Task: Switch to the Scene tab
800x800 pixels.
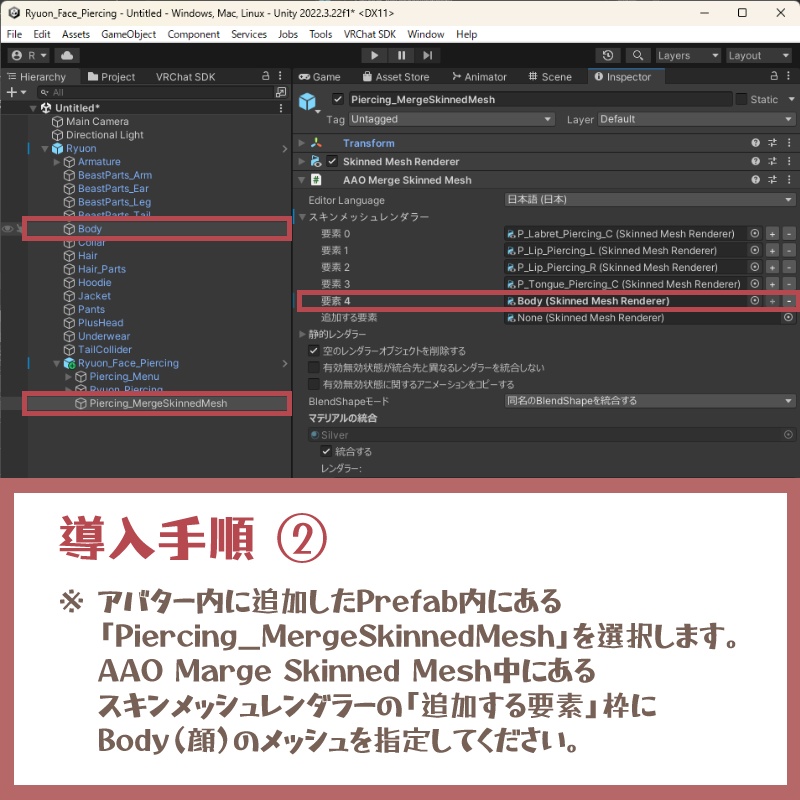Action: (550, 77)
